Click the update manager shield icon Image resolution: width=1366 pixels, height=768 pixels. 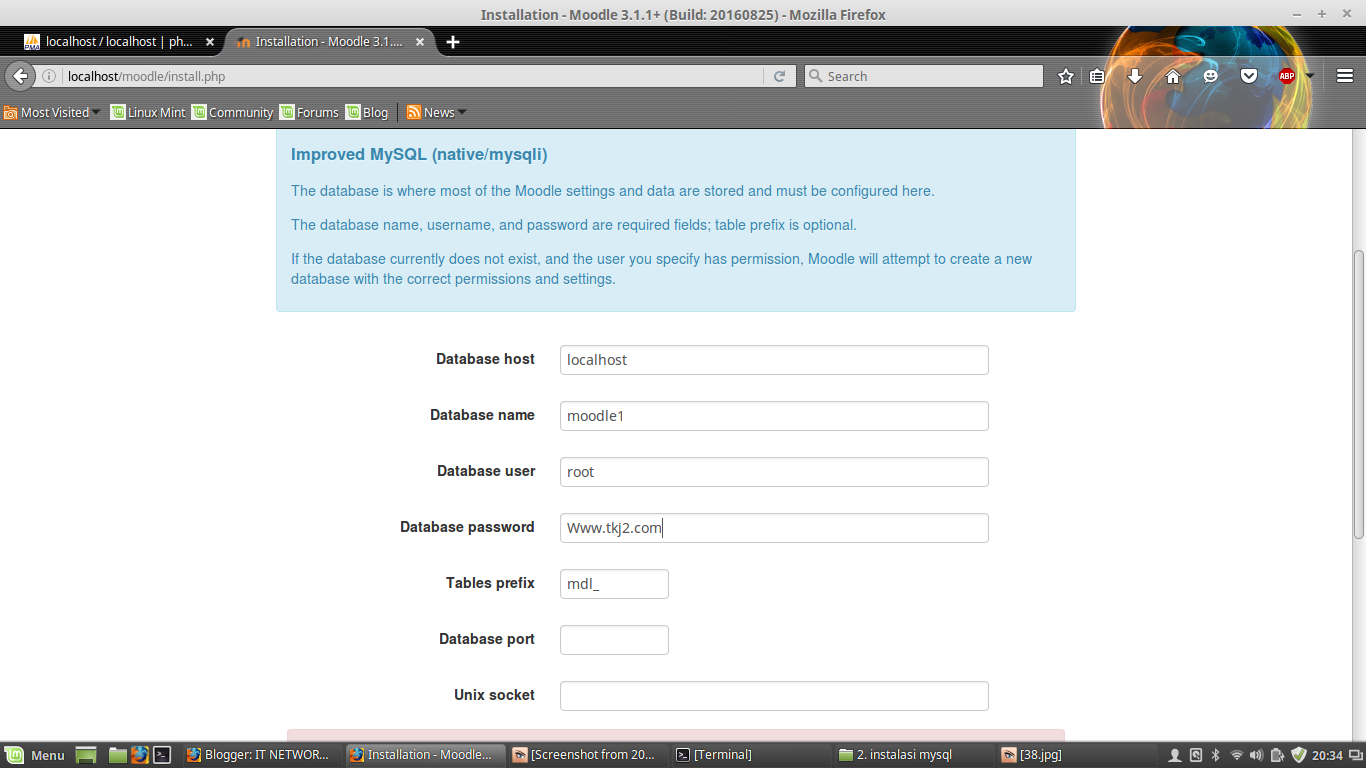(1298, 755)
